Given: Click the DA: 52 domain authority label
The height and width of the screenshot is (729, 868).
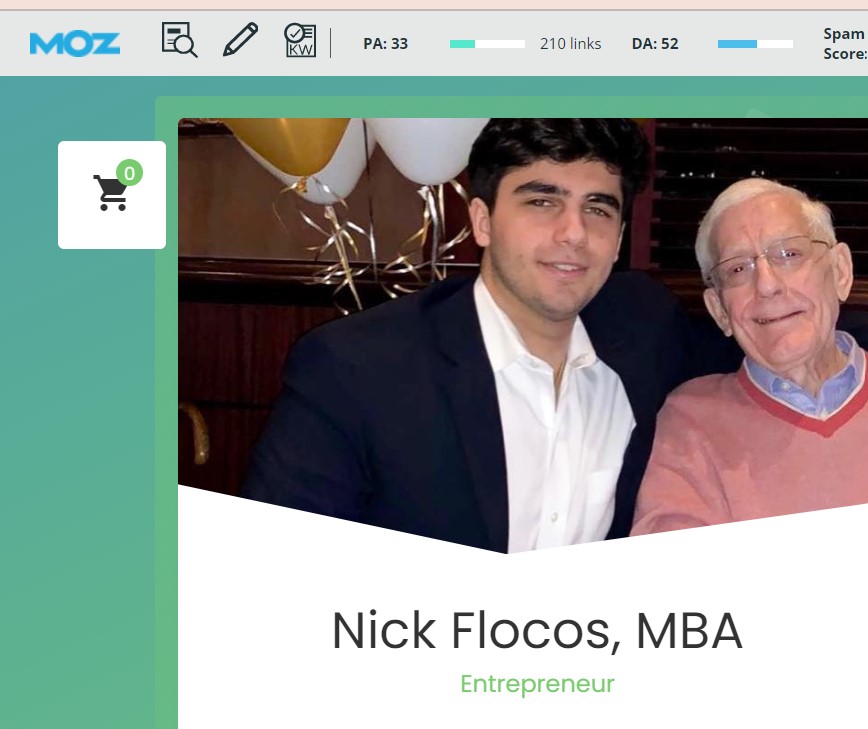Looking at the screenshot, I should (x=655, y=44).
